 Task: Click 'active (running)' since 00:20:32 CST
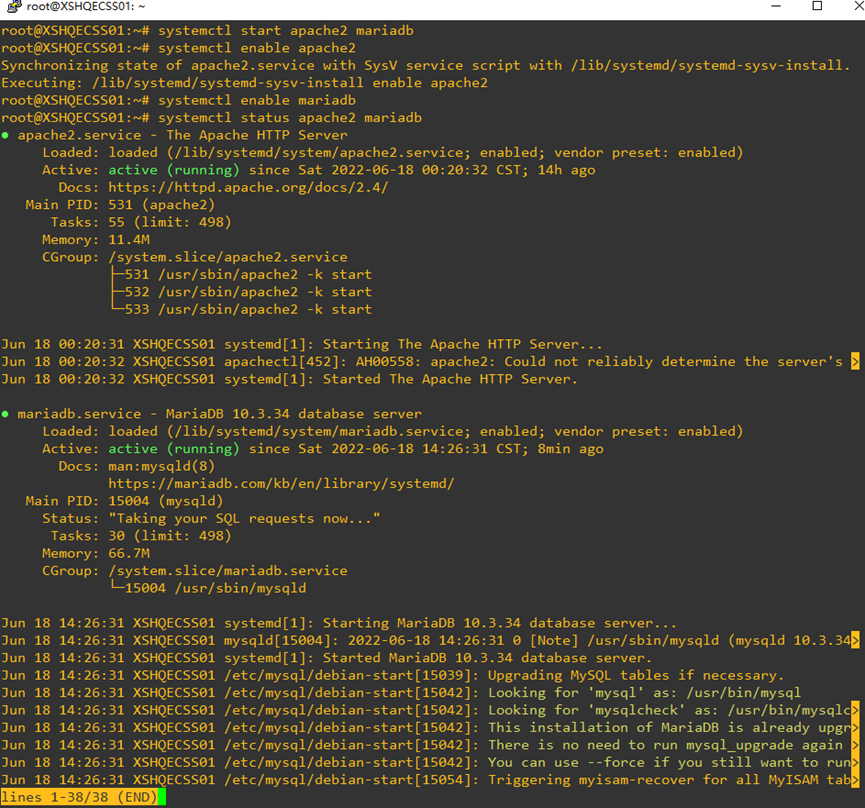point(174,170)
